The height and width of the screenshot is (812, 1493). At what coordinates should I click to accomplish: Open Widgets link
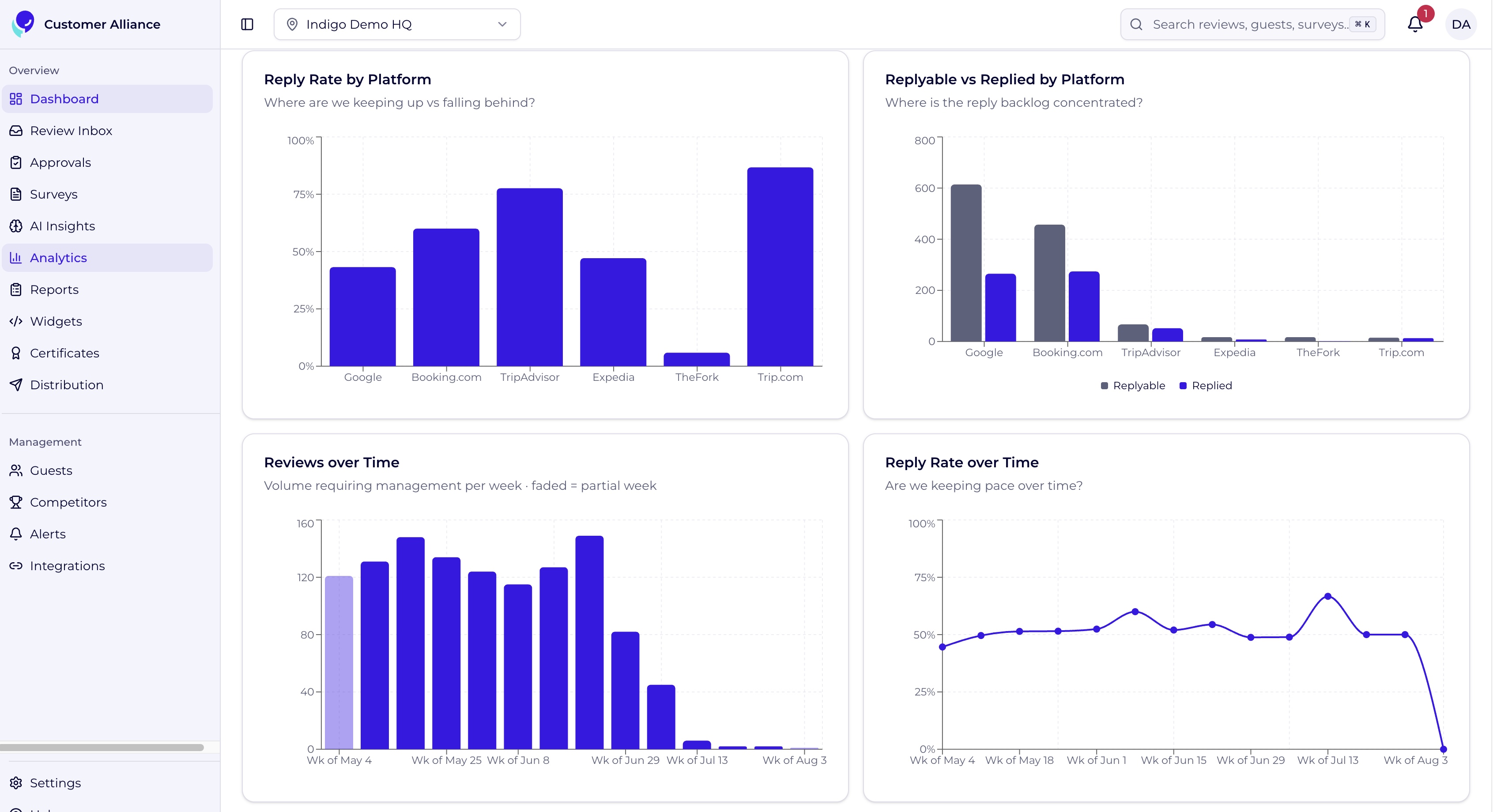click(x=107, y=322)
